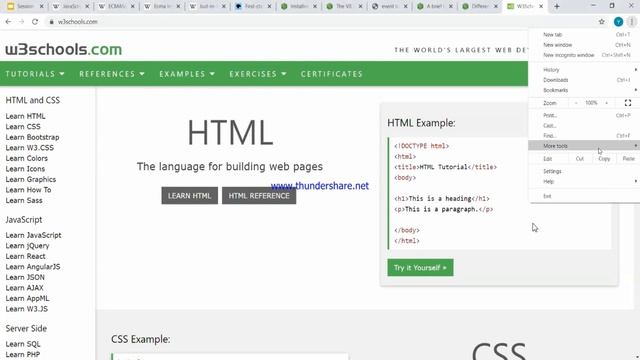Switch to the 'Find' browser tab
This screenshot has width=640, height=360.
click(x=252, y=7)
